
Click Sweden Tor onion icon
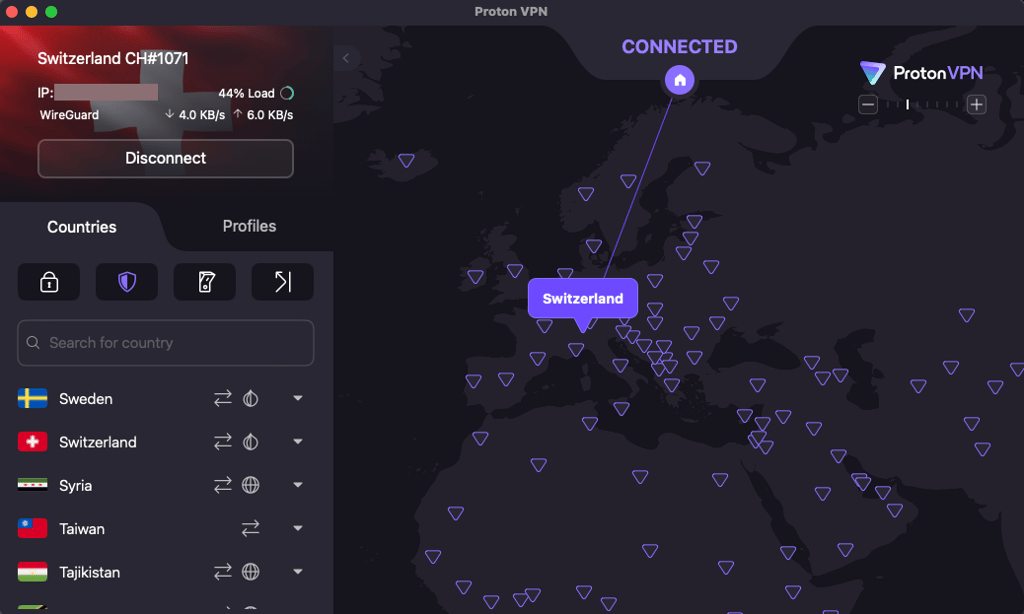pos(251,398)
